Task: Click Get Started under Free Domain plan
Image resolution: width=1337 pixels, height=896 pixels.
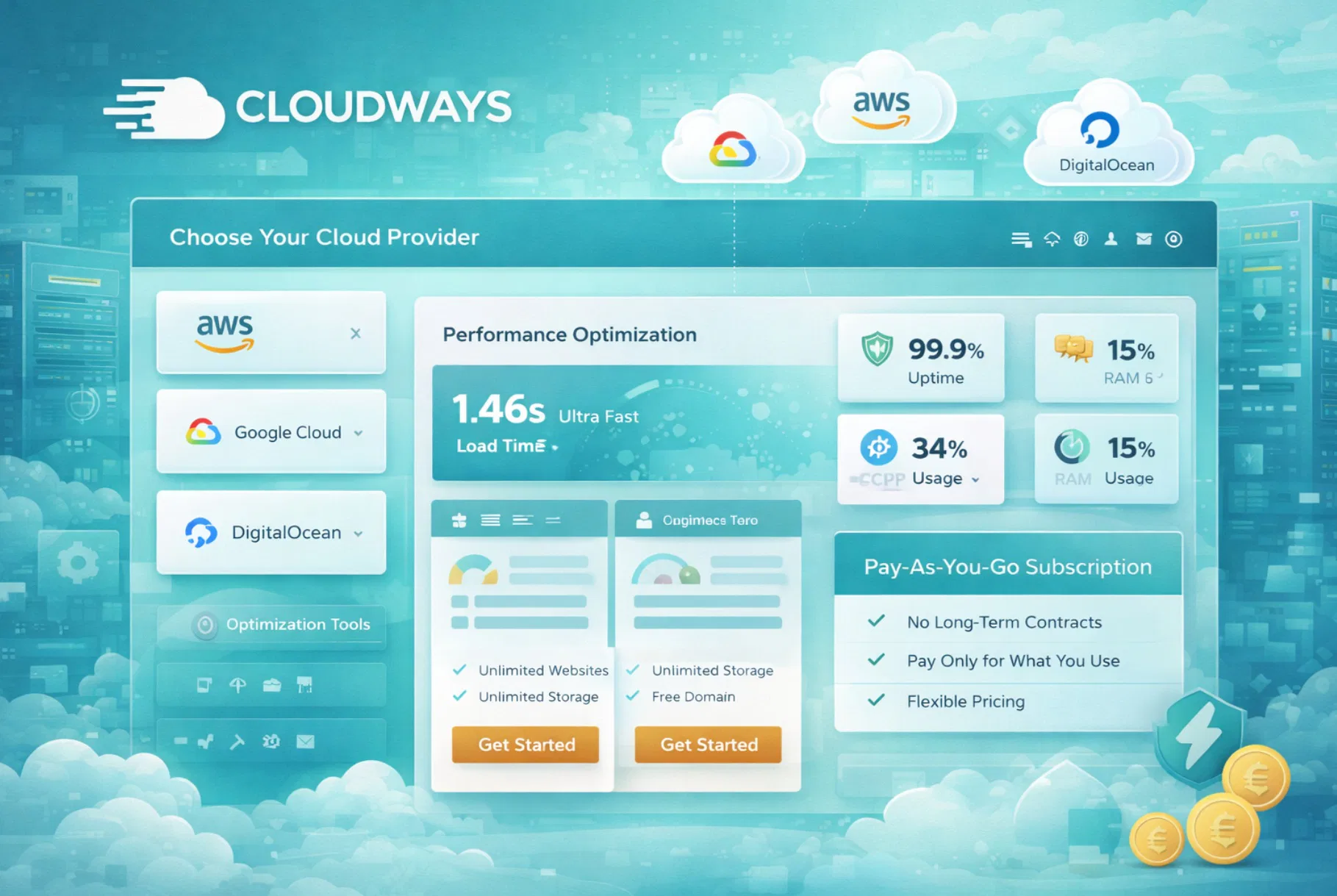Action: click(707, 745)
